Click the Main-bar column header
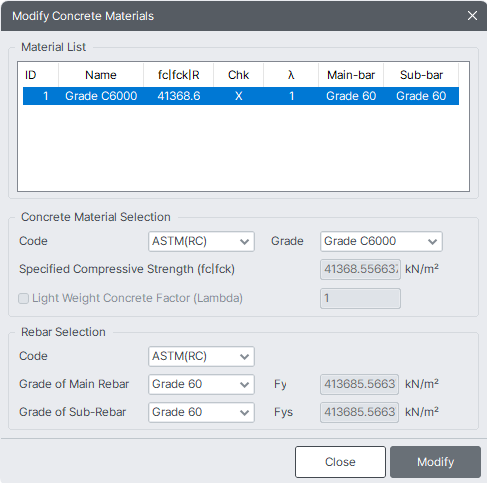 tap(351, 75)
